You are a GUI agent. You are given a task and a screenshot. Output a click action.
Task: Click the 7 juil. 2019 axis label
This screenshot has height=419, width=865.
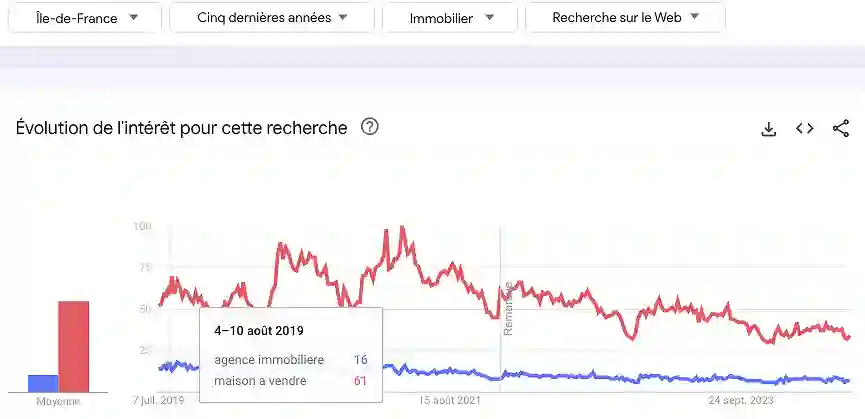point(160,401)
